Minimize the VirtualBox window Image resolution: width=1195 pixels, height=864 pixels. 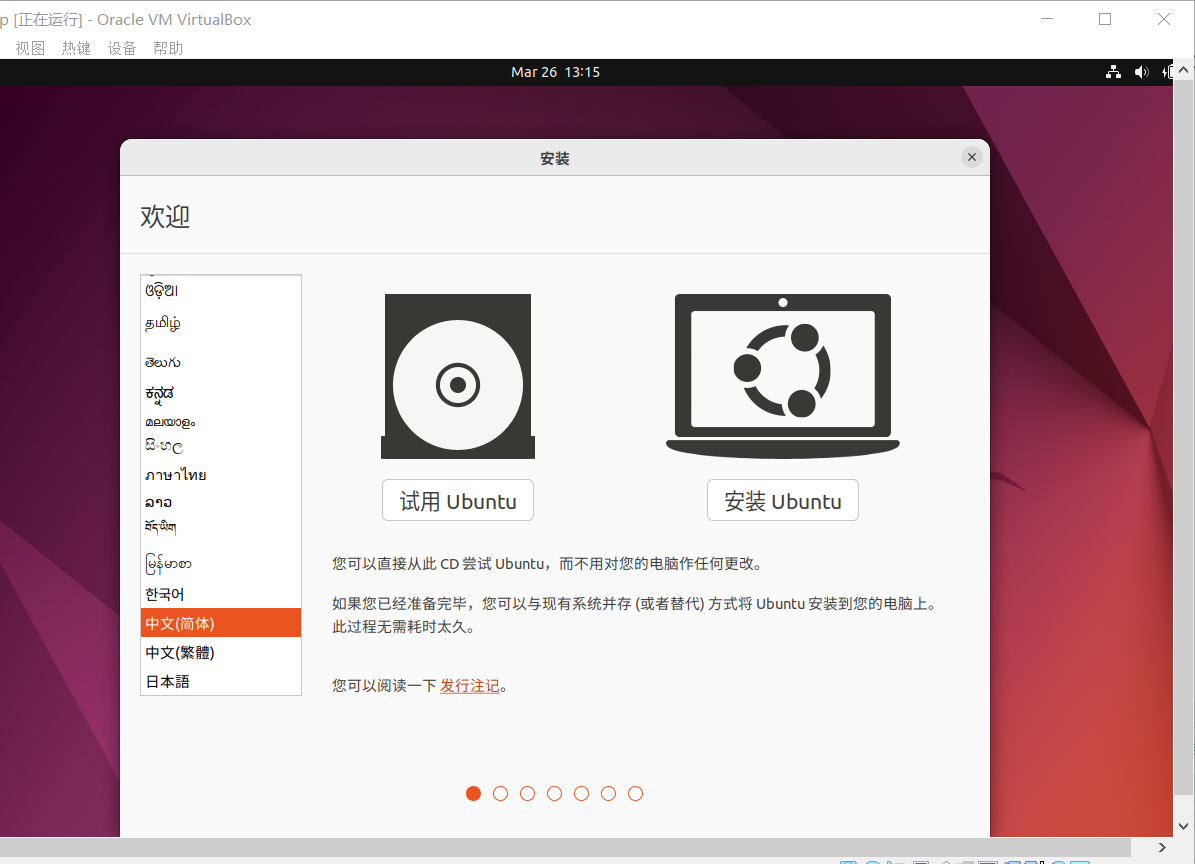point(1047,19)
